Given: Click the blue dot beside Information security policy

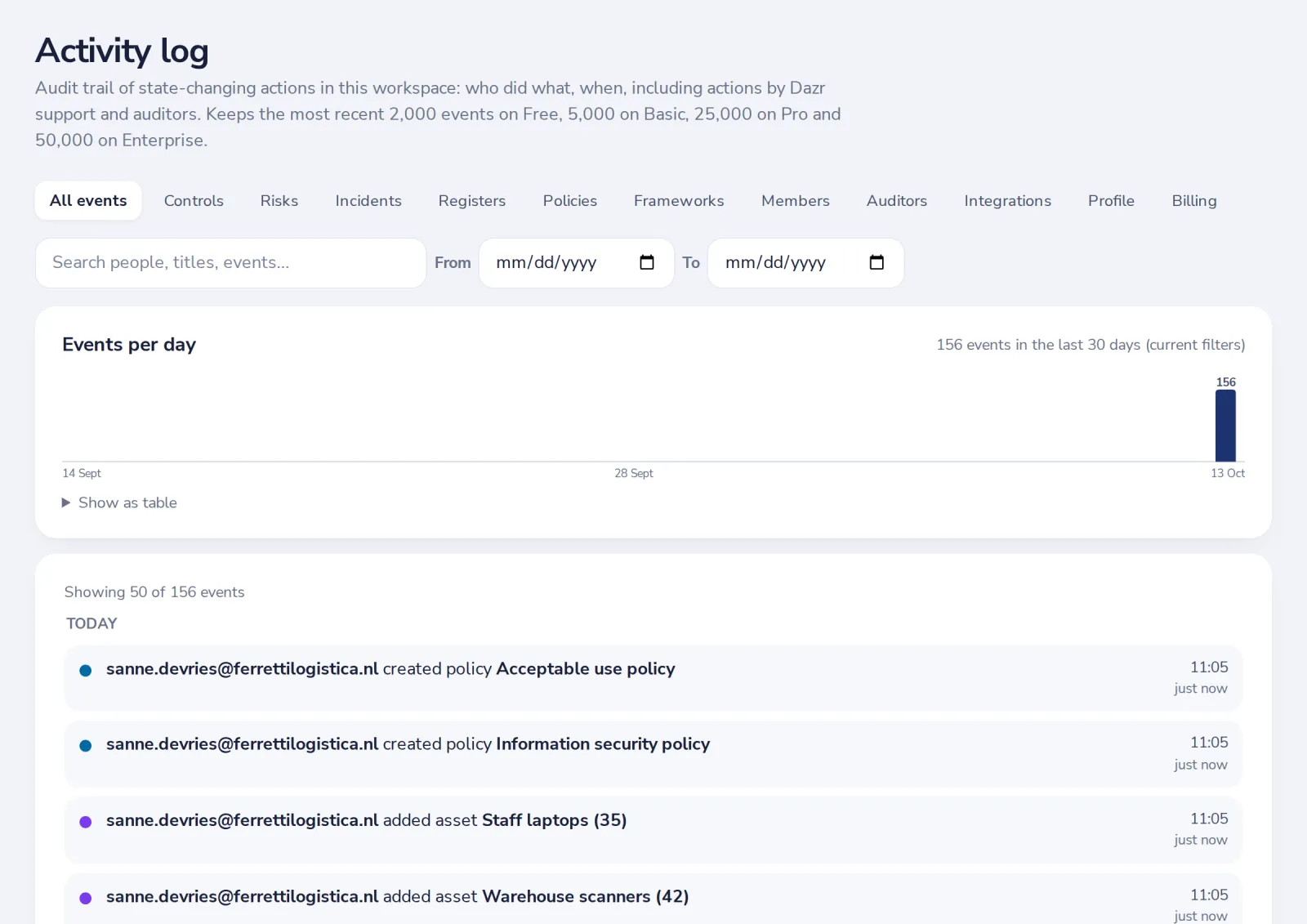Looking at the screenshot, I should (85, 745).
